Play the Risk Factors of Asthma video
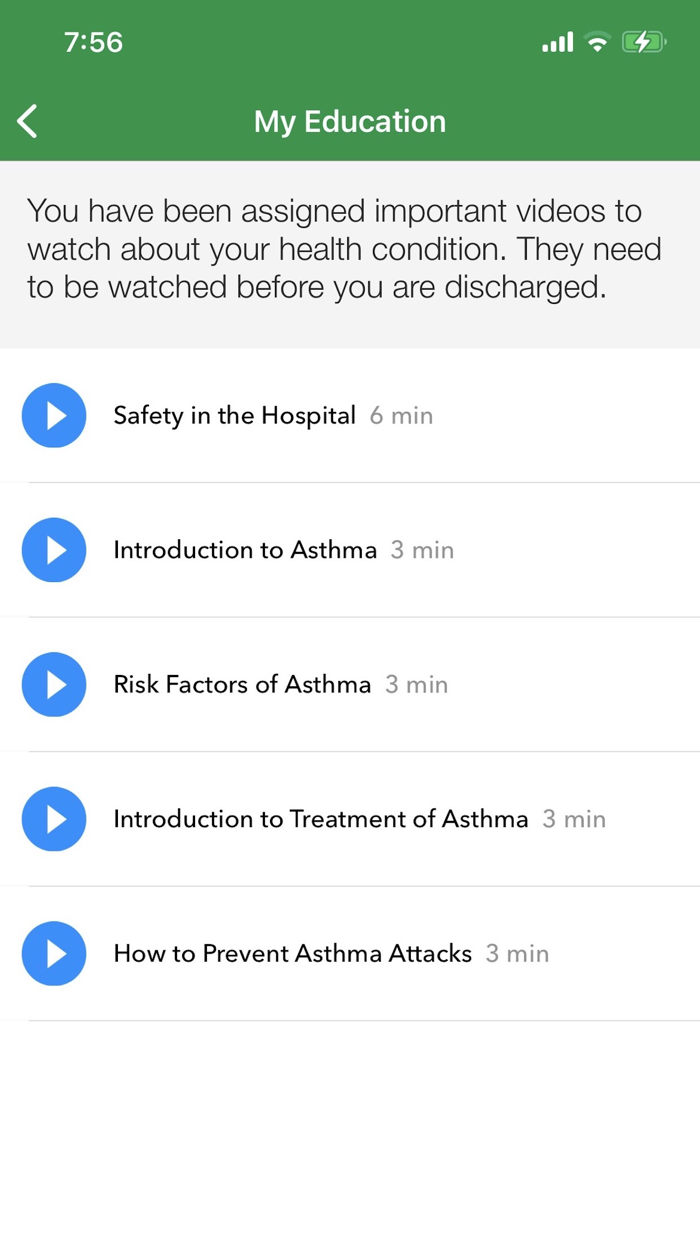The height and width of the screenshot is (1244, 700). point(54,685)
